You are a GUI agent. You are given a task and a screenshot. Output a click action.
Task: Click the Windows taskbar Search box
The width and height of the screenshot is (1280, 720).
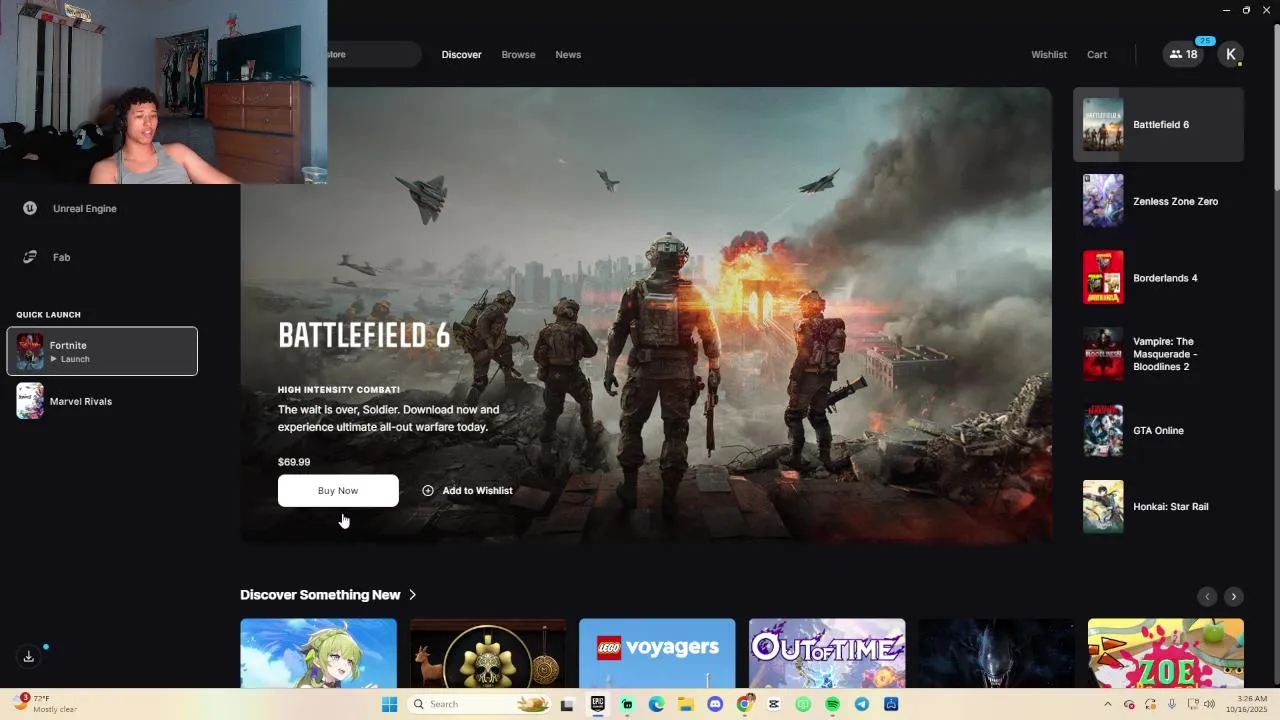pos(480,704)
